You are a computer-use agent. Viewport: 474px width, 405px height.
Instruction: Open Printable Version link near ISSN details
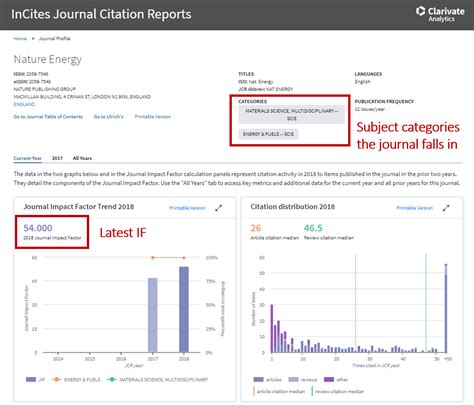(153, 116)
